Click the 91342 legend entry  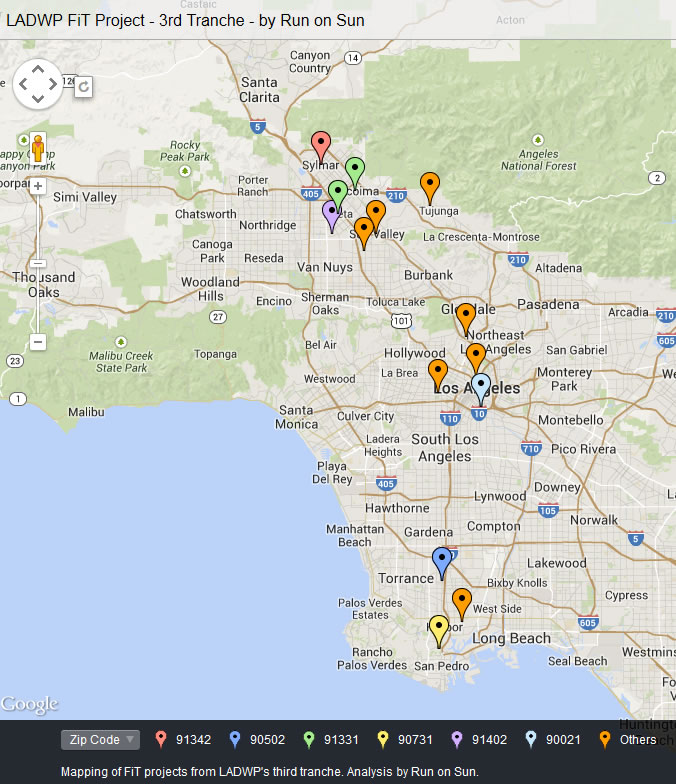(x=184, y=740)
